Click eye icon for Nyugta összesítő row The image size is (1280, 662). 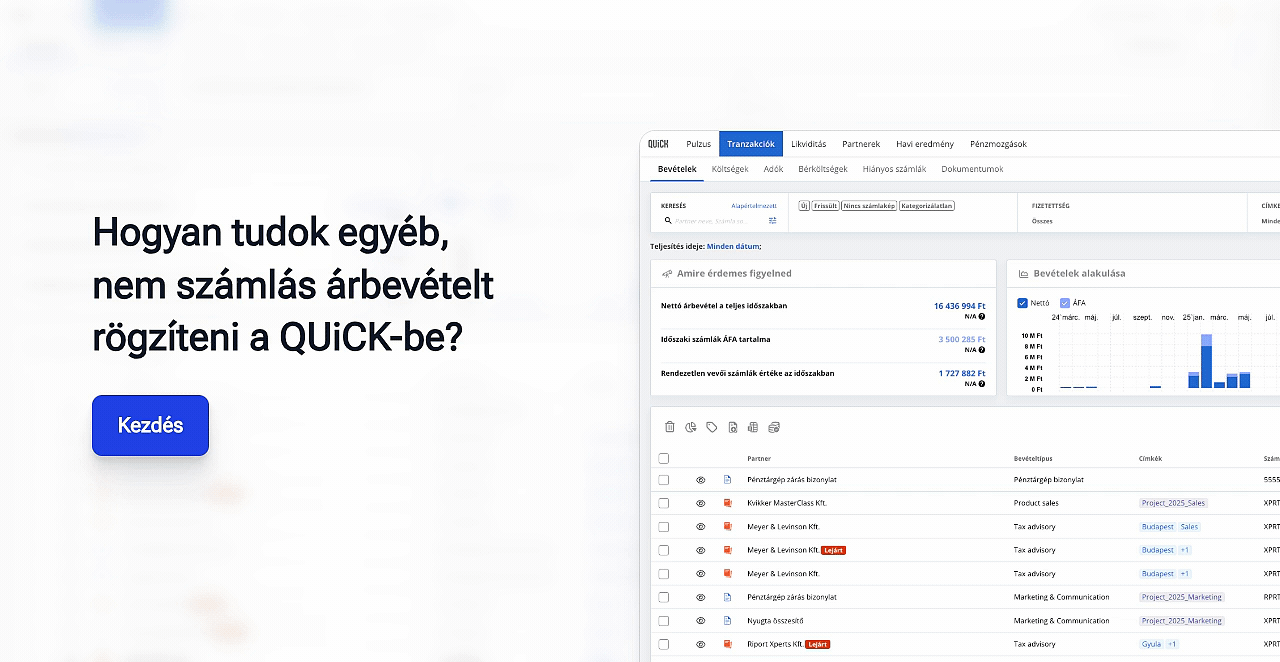701,621
